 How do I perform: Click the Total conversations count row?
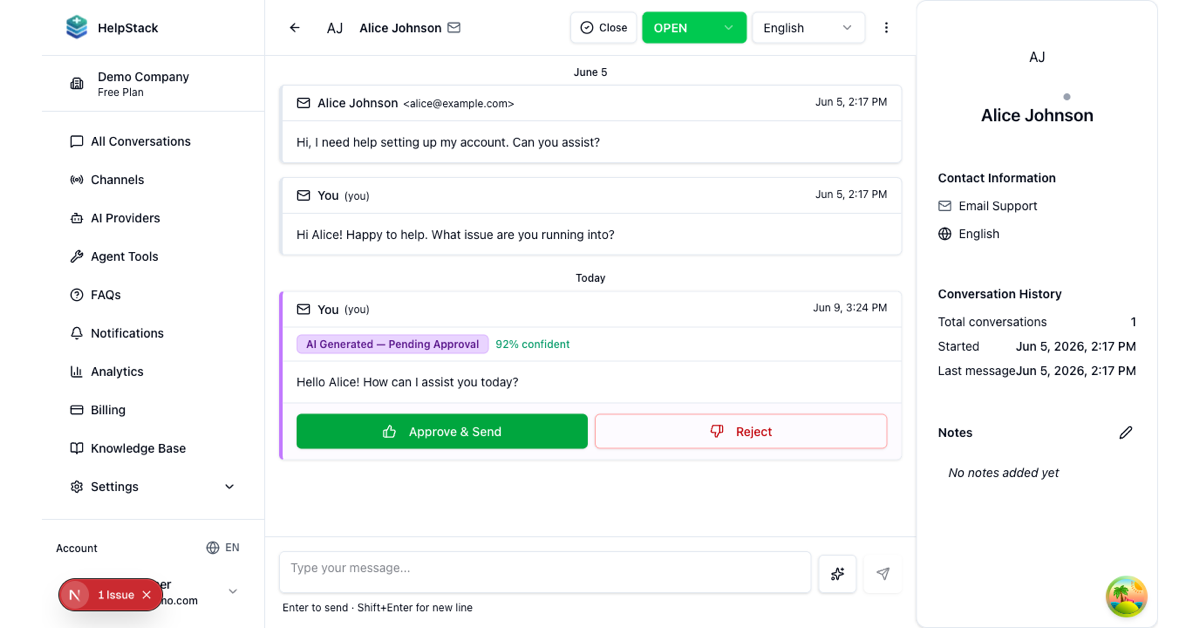click(1037, 322)
